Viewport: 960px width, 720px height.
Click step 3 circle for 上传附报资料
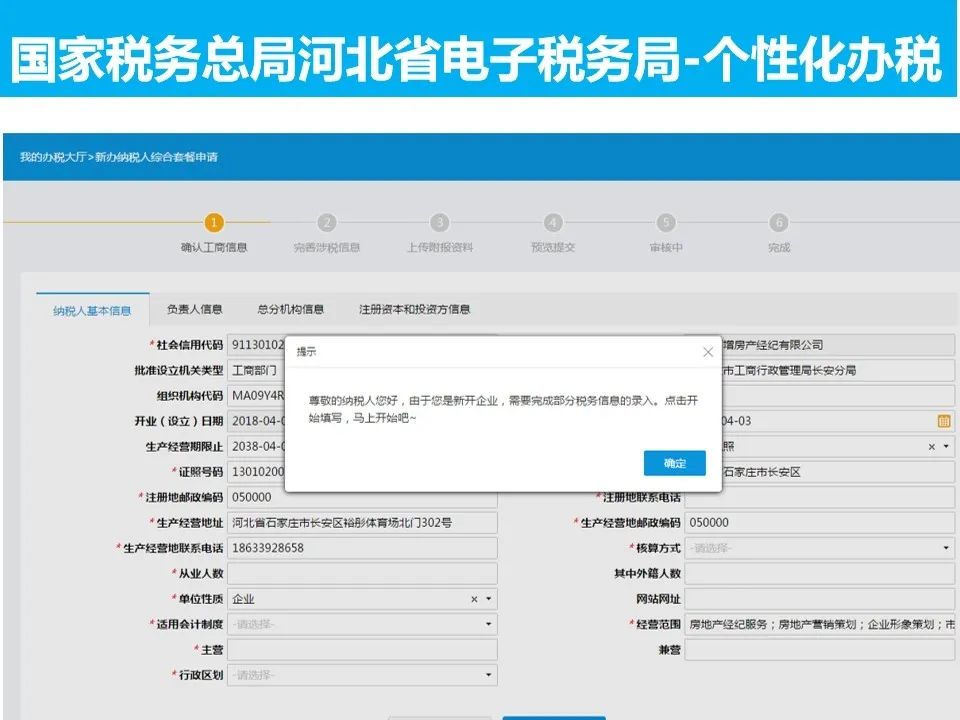pos(440,222)
